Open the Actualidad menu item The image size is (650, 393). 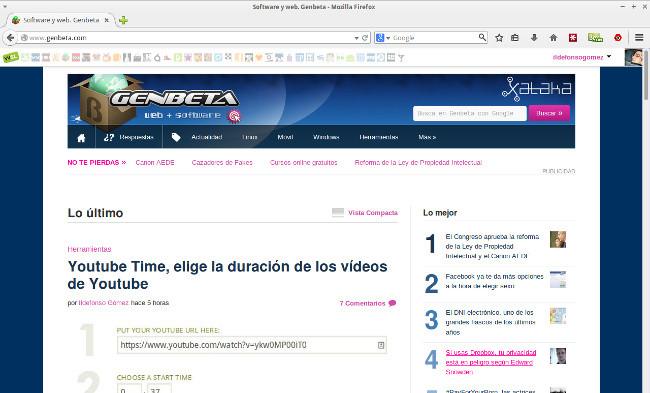tap(206, 137)
